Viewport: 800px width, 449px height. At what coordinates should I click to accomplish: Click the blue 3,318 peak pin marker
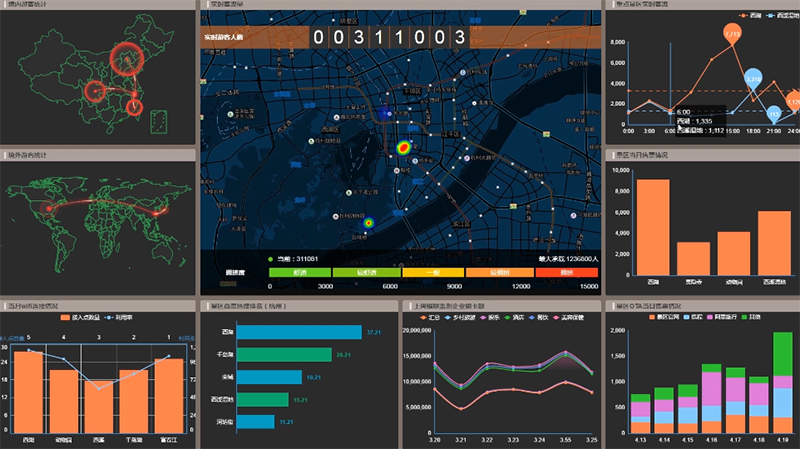click(x=754, y=77)
